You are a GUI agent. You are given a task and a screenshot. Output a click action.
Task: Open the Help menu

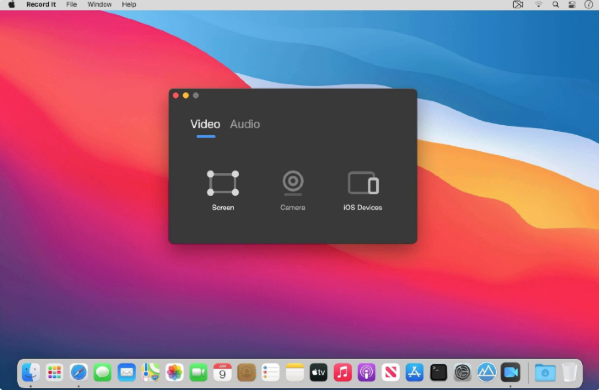pos(129,5)
